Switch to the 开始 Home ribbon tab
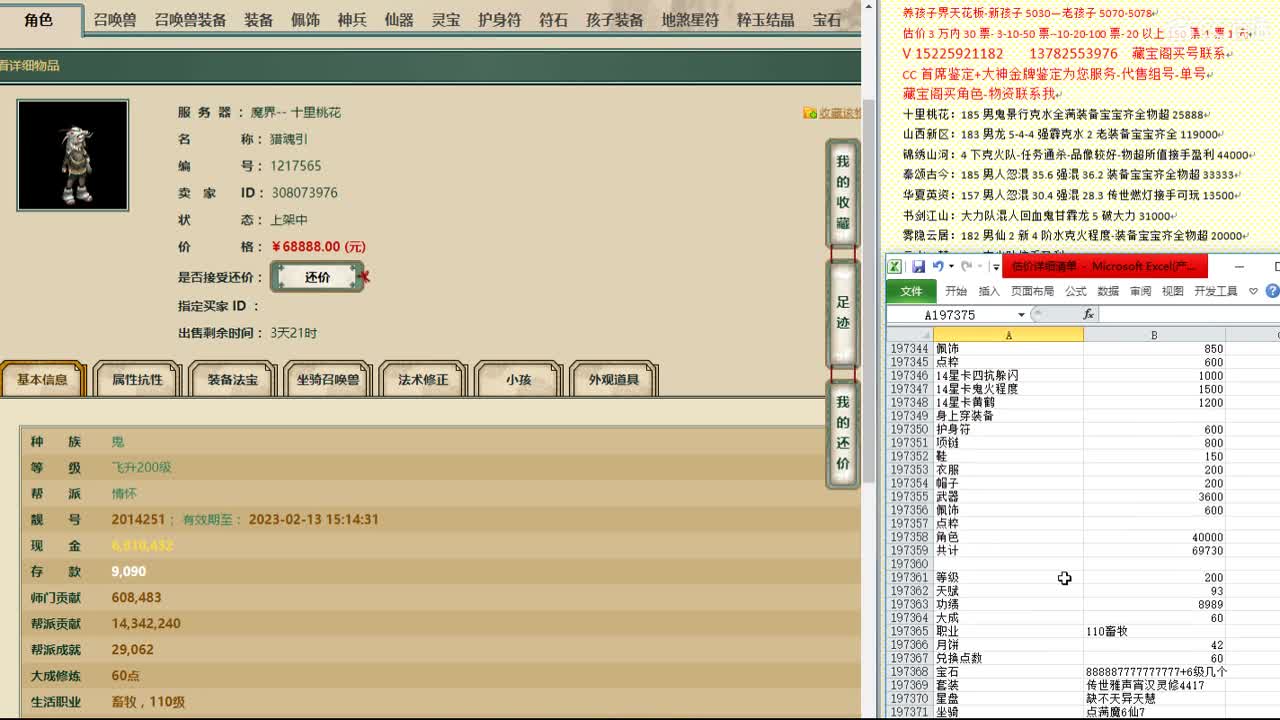Screen dimensions: 1280x720 tap(956, 291)
